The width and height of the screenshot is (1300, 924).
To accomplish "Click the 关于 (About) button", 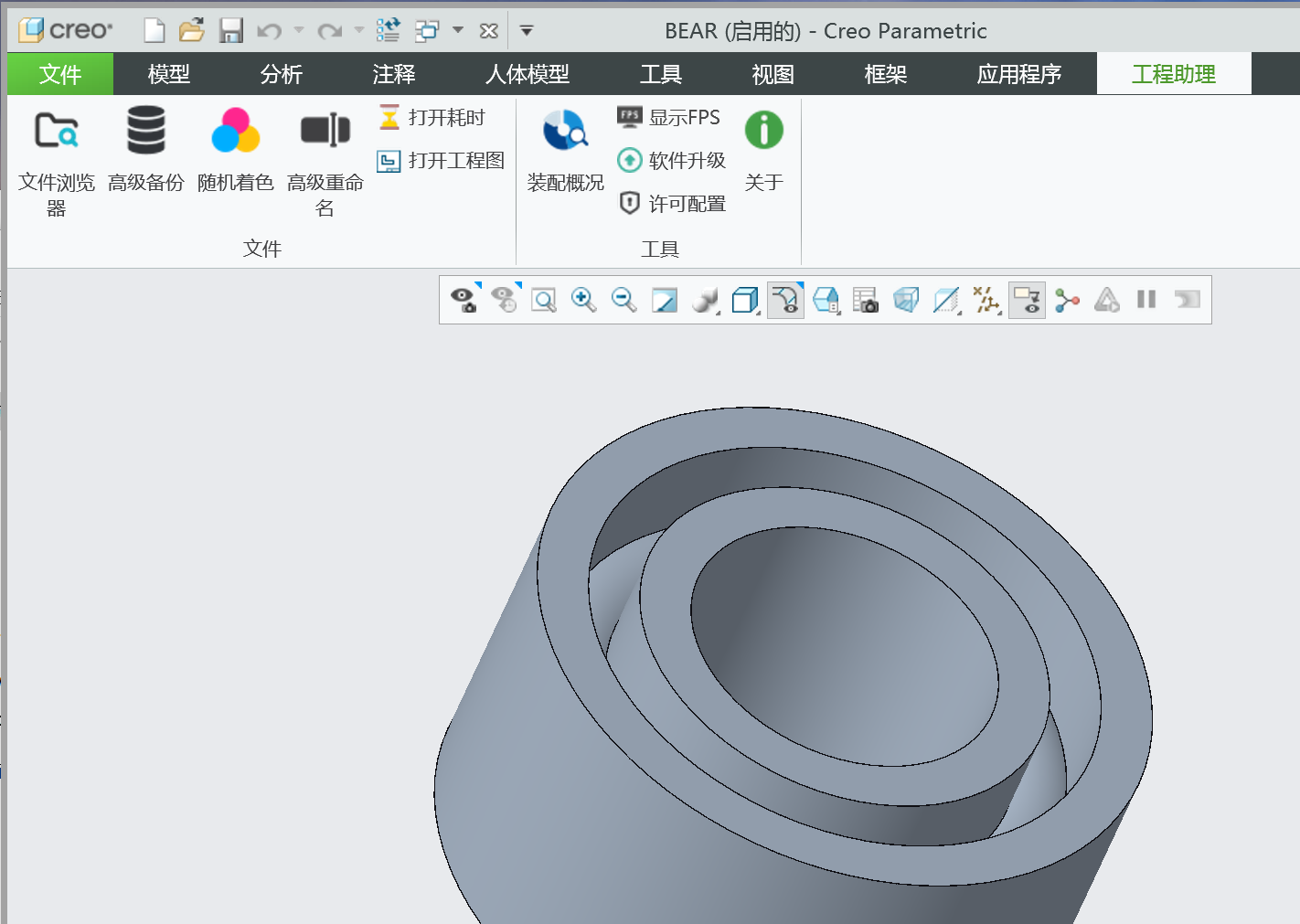I will (x=764, y=146).
